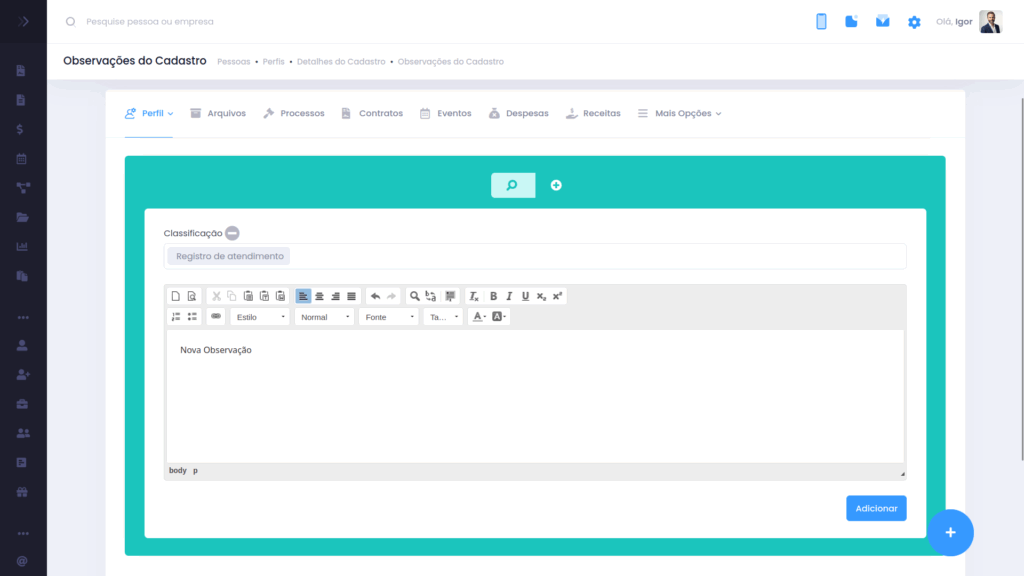This screenshot has width=1024, height=576.
Task: Click the Detalhes do Cadastro breadcrumb
Action: point(341,61)
